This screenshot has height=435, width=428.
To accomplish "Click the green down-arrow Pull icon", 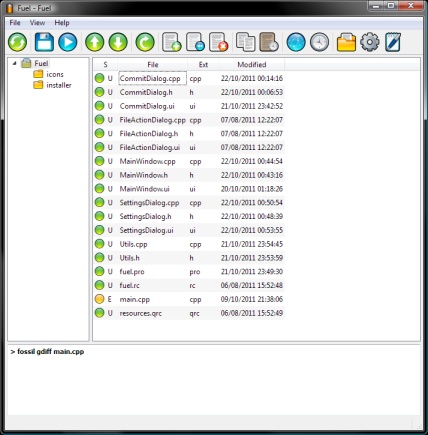I will [x=118, y=42].
